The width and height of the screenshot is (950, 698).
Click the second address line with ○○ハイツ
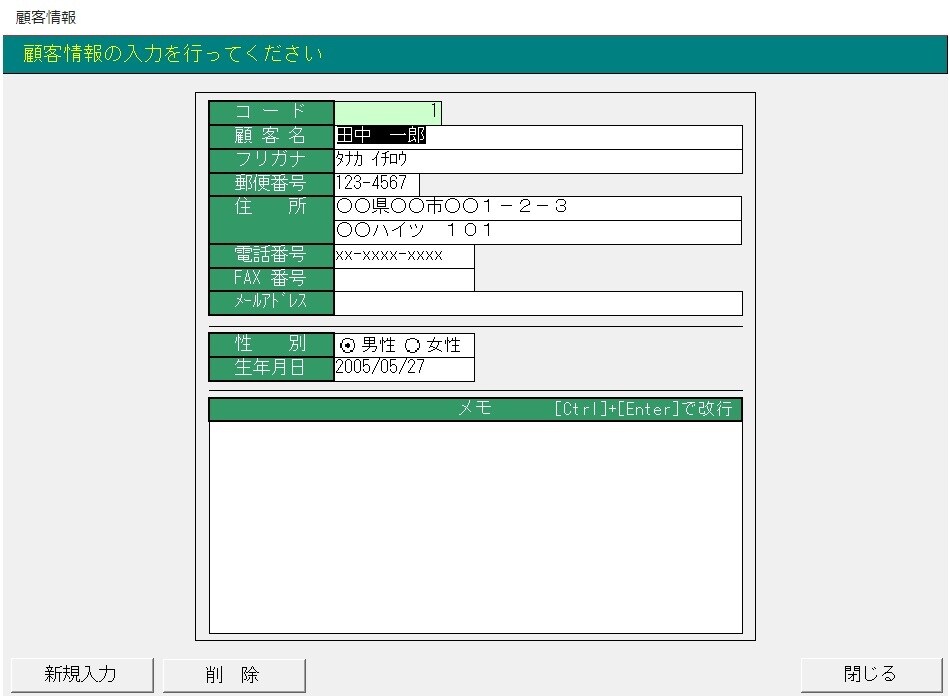point(538,232)
